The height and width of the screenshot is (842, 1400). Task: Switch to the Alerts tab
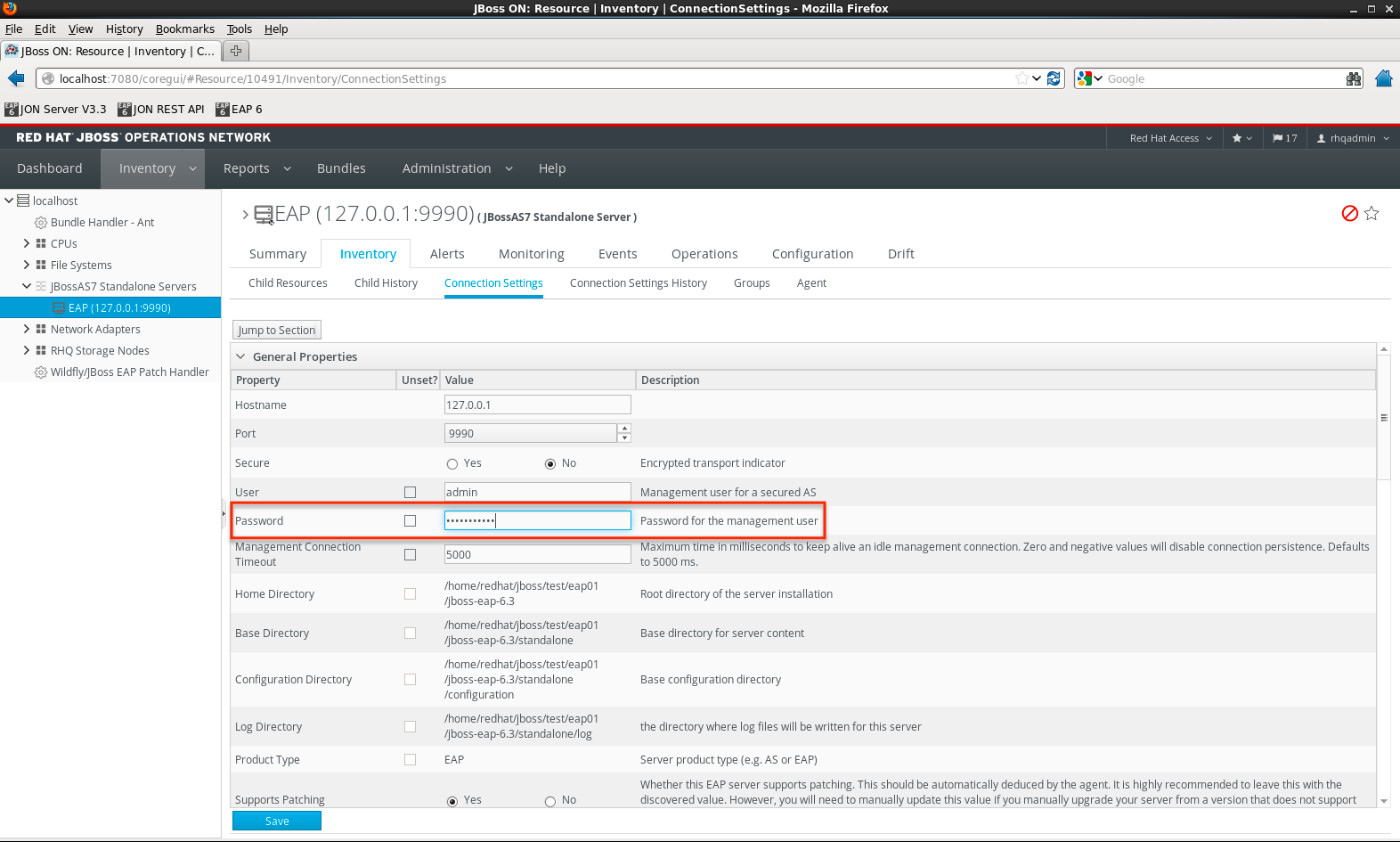[x=447, y=254]
